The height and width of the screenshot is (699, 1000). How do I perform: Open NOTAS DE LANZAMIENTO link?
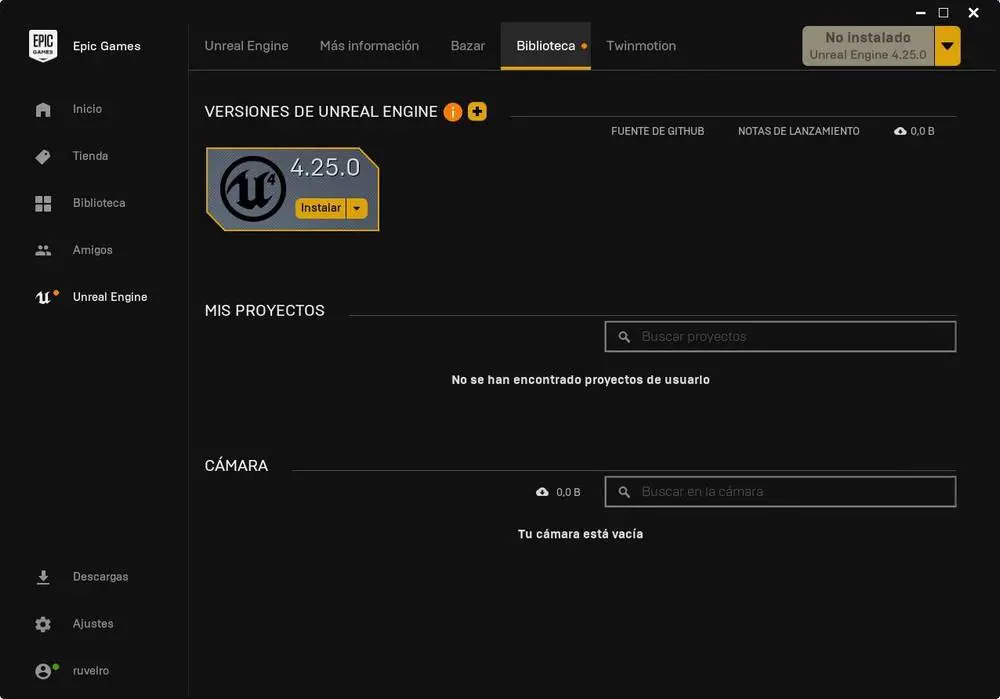pos(798,131)
